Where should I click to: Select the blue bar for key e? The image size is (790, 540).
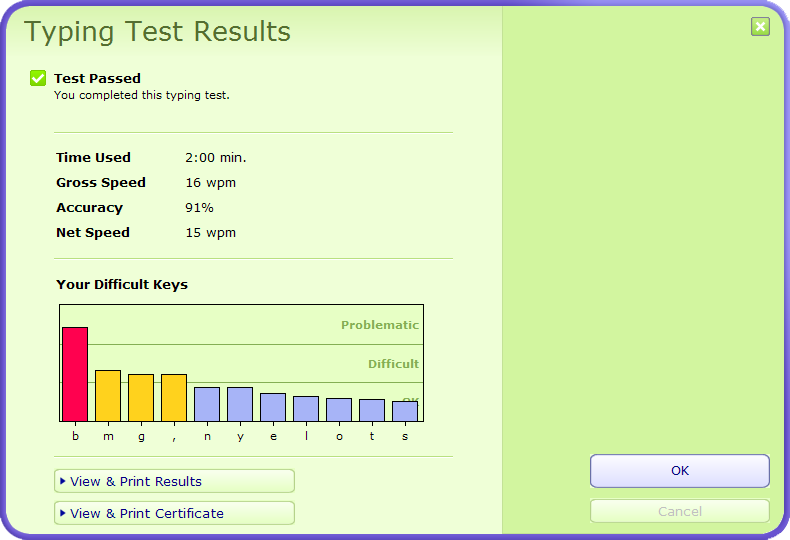coord(273,408)
